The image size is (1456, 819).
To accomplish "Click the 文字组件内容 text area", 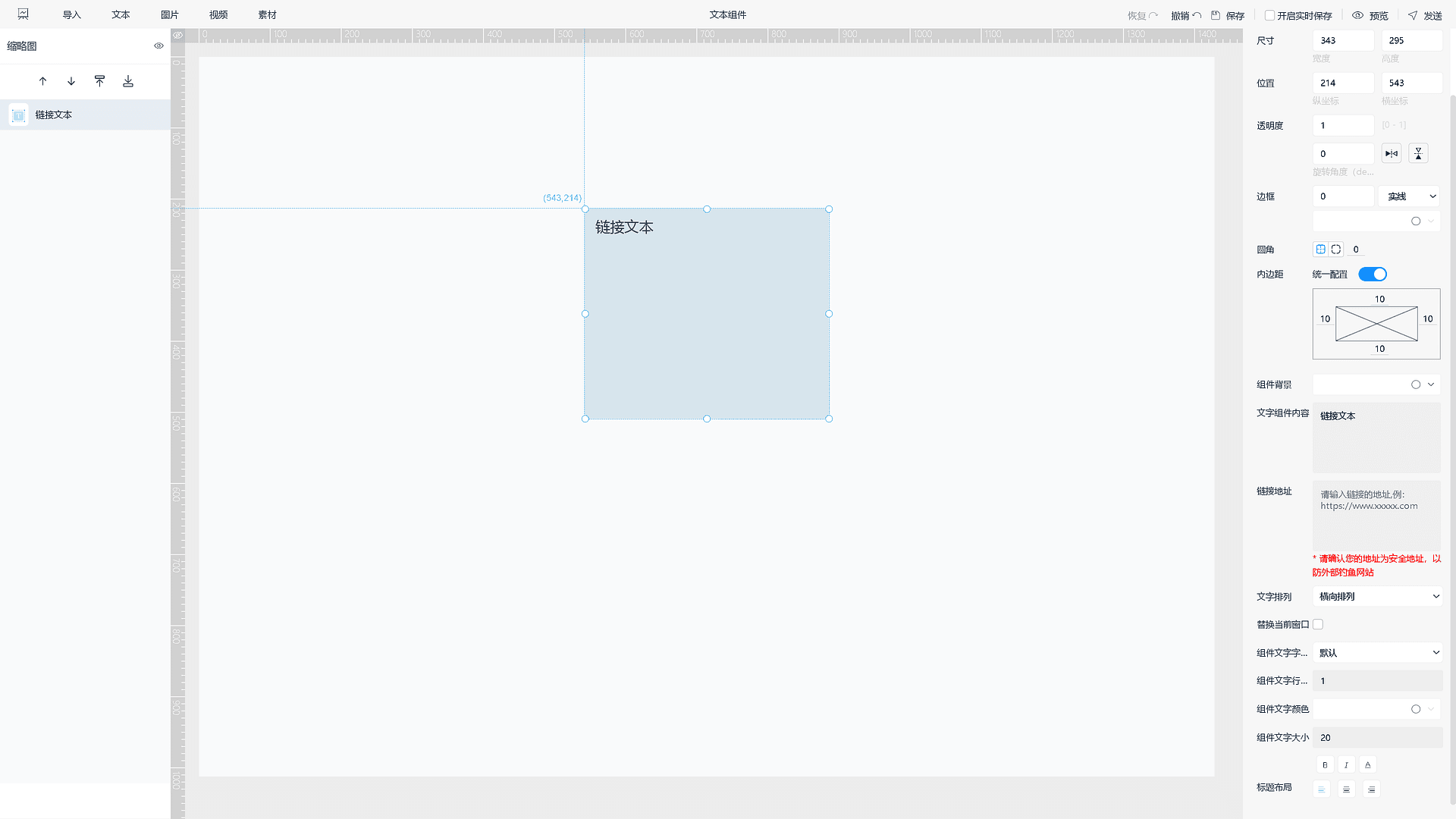I will pyautogui.click(x=1376, y=438).
